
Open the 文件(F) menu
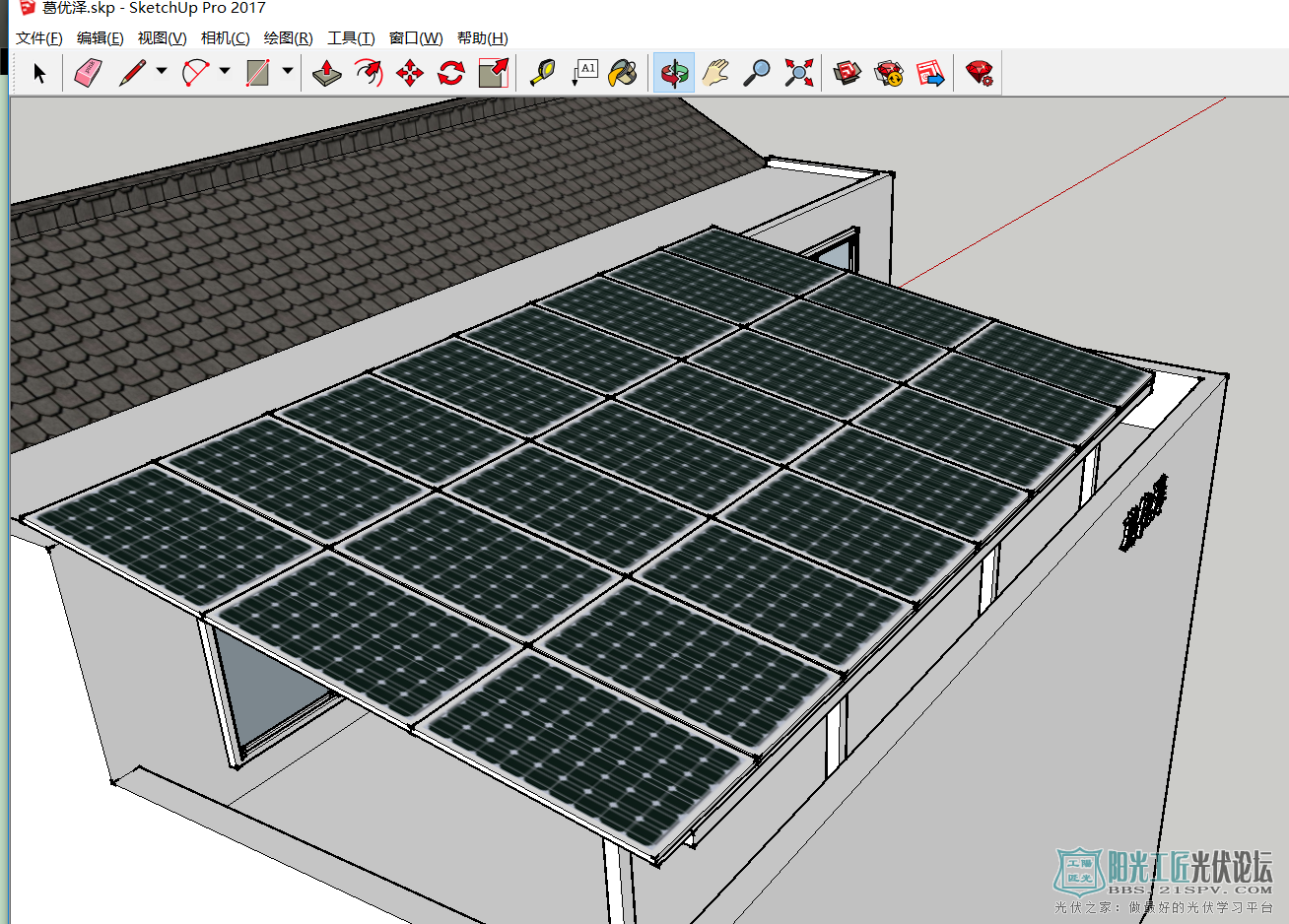click(x=39, y=38)
